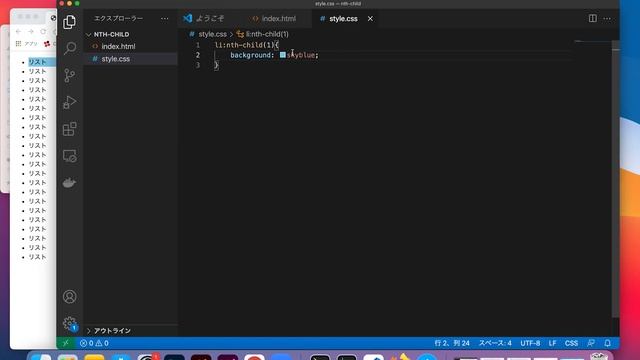This screenshot has width=640, height=360.
Task: Click the remote window indicator in status bar
Action: pos(65,343)
